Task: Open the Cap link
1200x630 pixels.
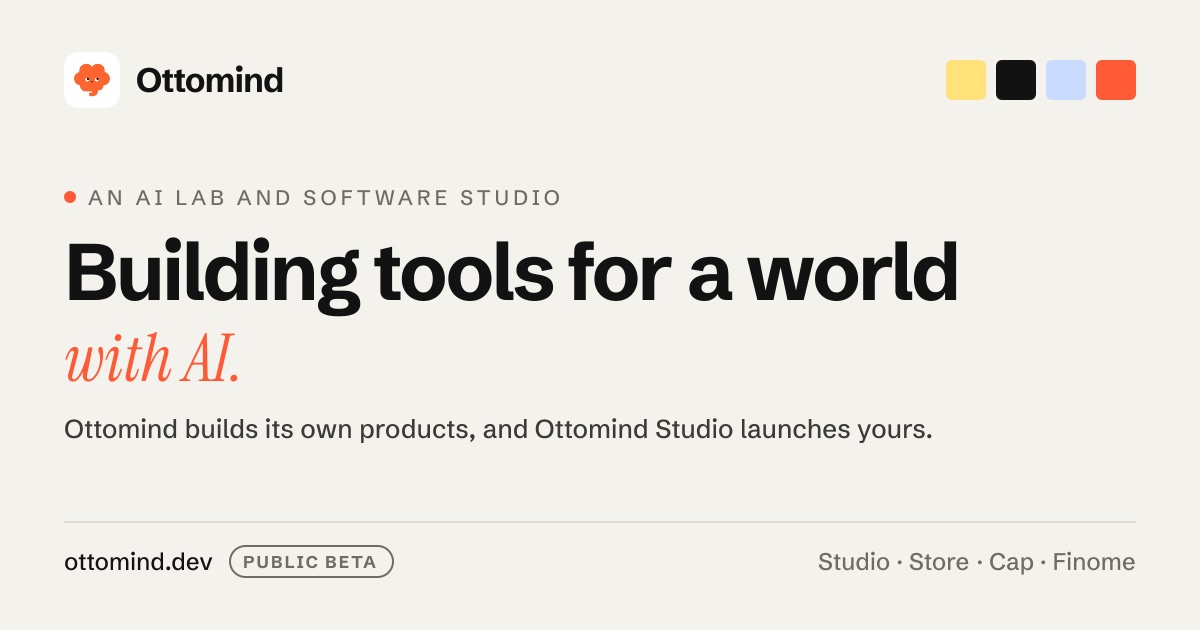Action: 1011,563
